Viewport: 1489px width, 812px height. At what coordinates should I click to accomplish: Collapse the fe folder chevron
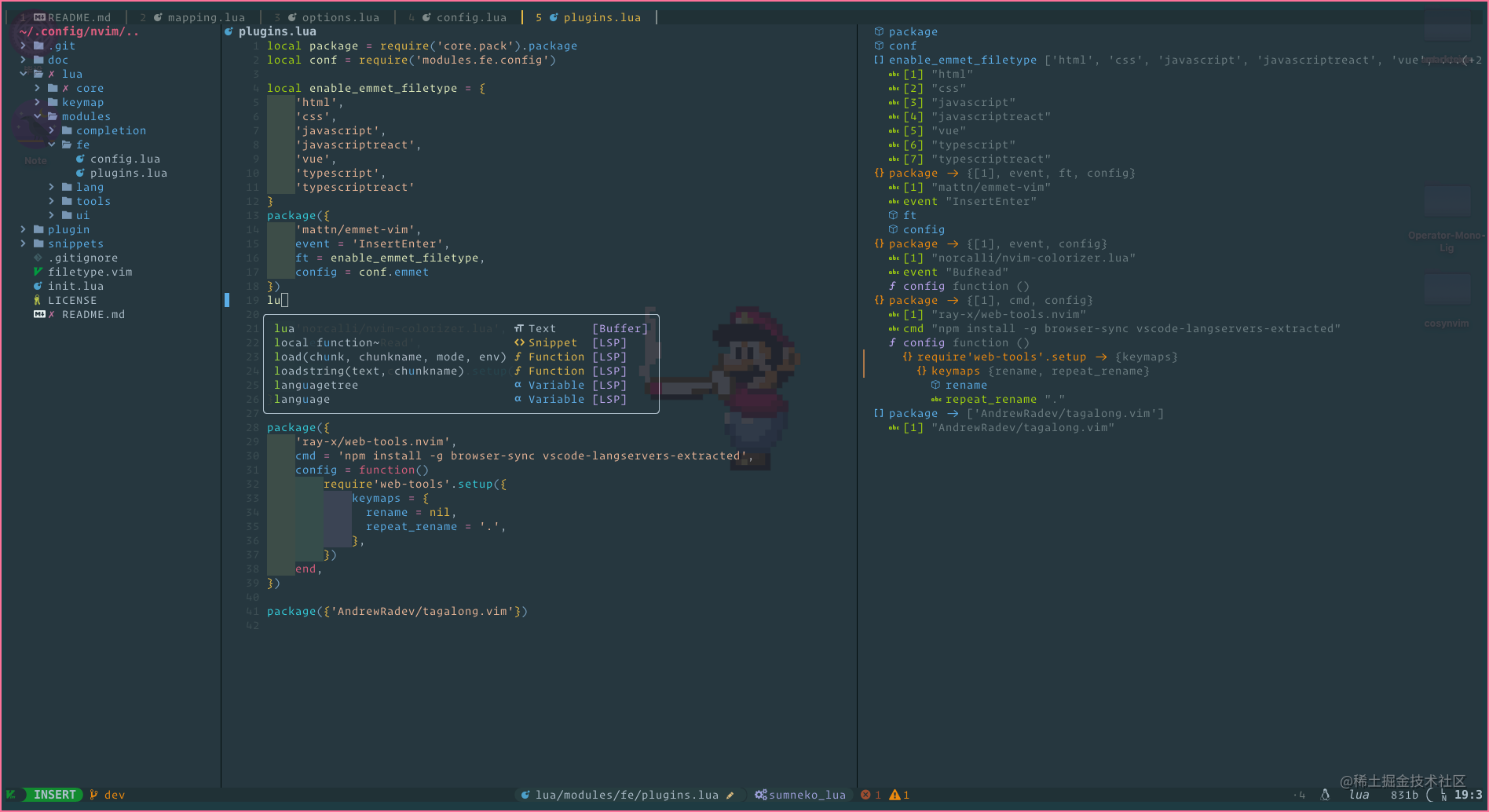[51, 144]
